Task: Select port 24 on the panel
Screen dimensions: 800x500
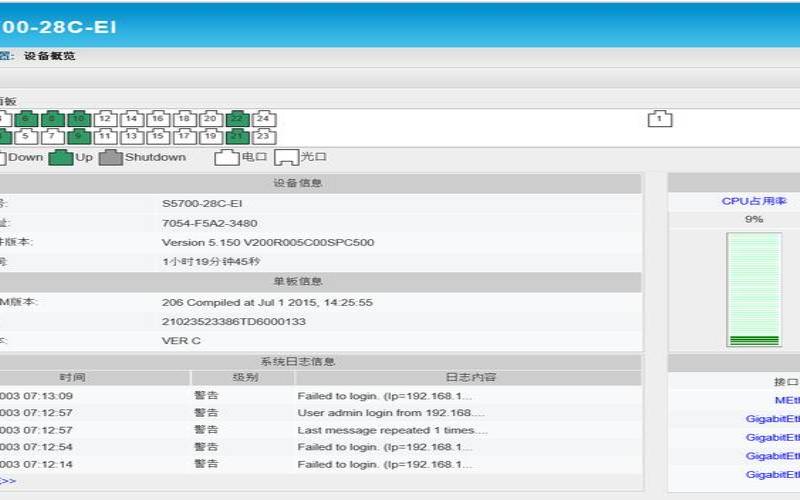Action: (x=264, y=119)
